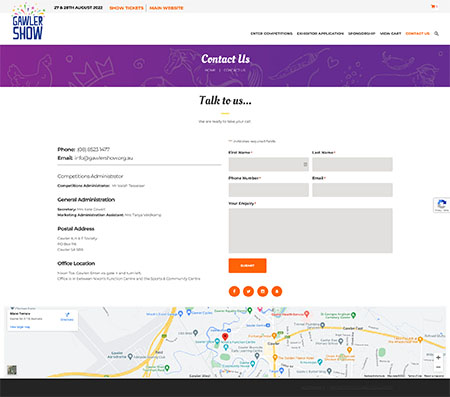The height and width of the screenshot is (397, 450).
Task: Focus the First Name field
Action: [x=269, y=164]
